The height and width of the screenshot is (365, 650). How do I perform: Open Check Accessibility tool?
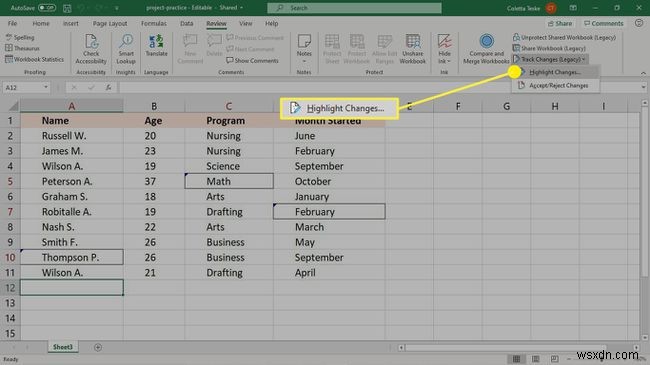tap(91, 49)
